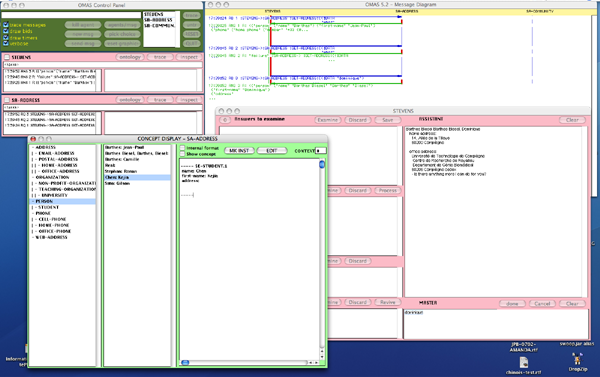Click the Examine button in STEVENS window
Viewport: 600px width, 377px height.
pyautogui.click(x=328, y=120)
